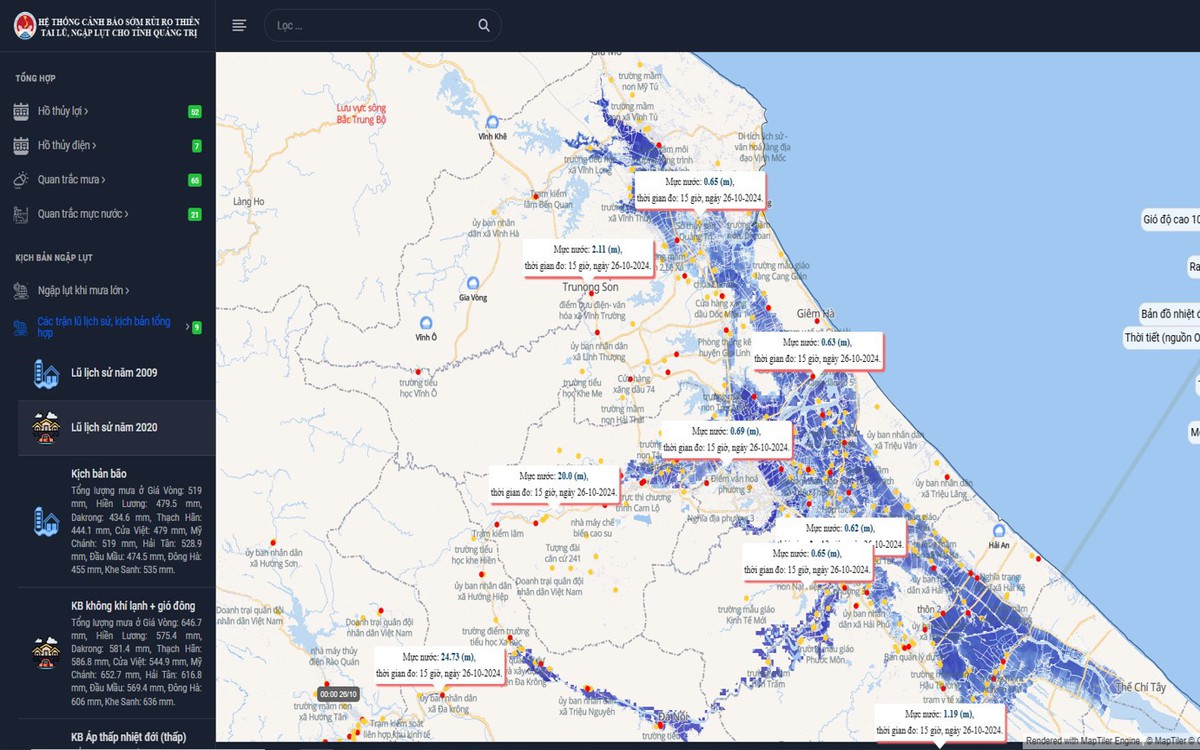
Task: Click the 00:00 26/10 time marker
Action: (338, 694)
